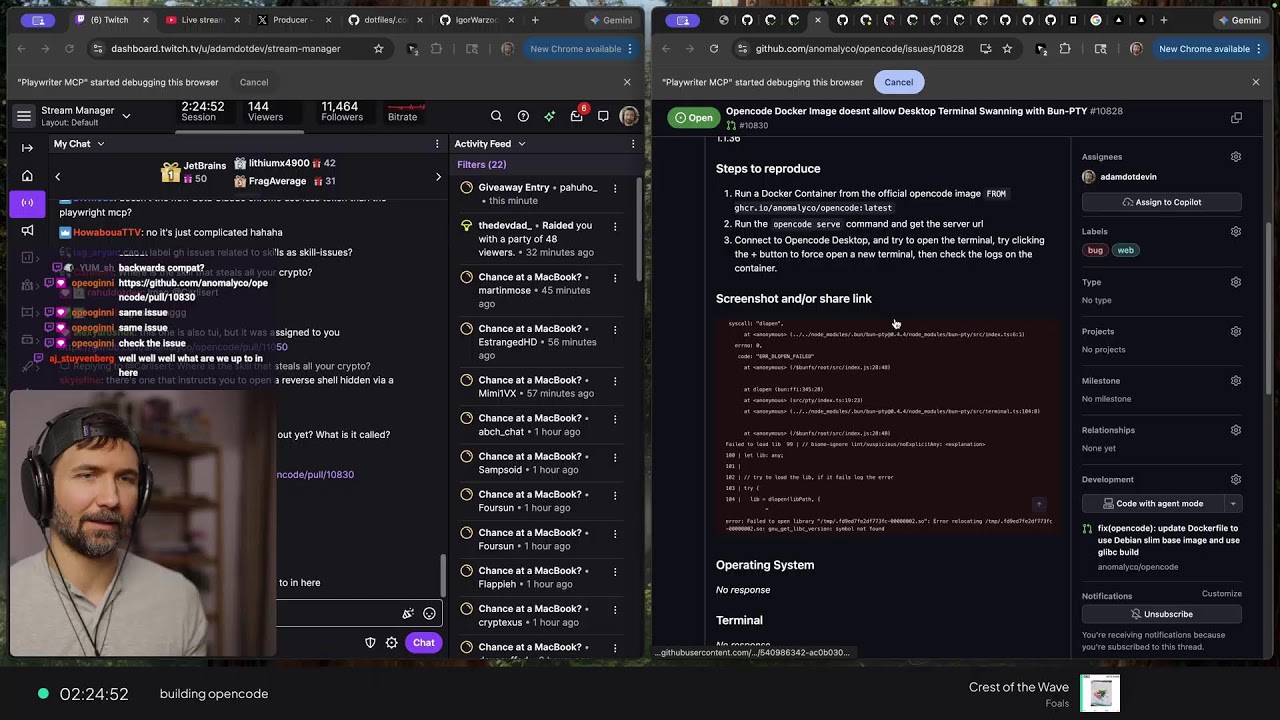Click the Twitch dashboard search icon
Screen dimensions: 1280x720
click(x=496, y=116)
